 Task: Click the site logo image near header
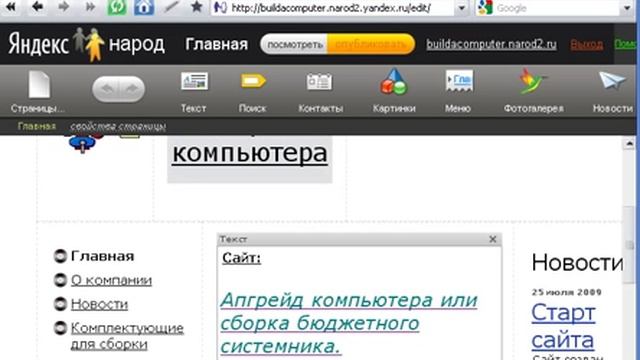tap(83, 143)
